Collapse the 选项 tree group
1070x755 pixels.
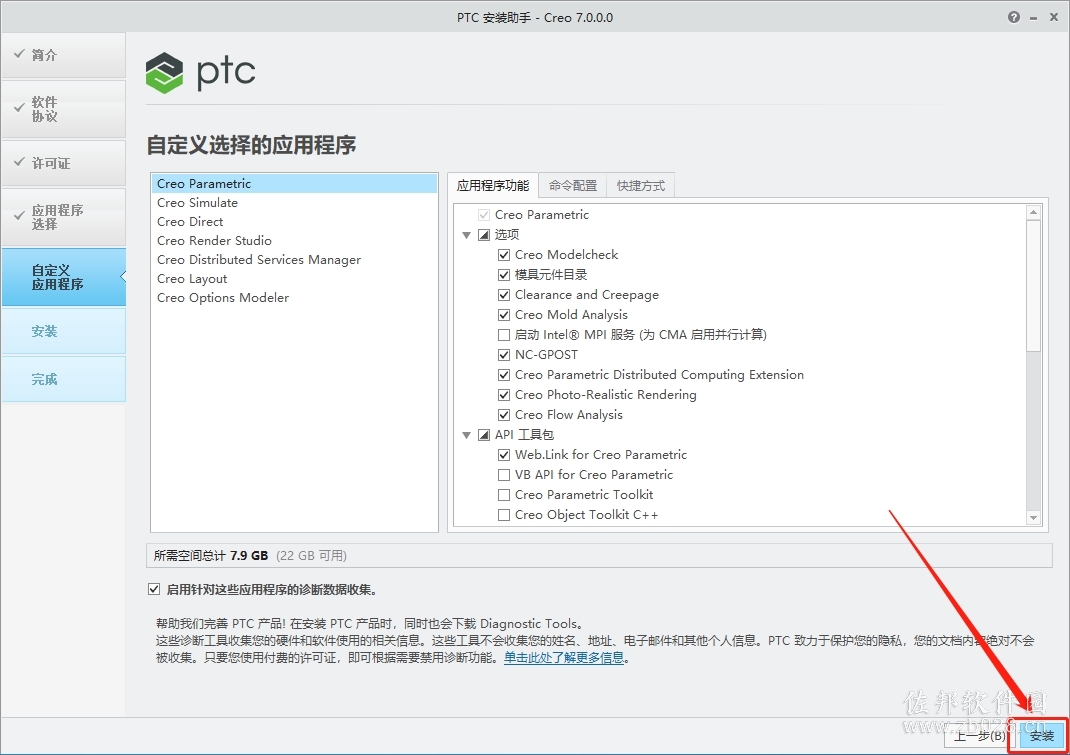pyautogui.click(x=467, y=235)
